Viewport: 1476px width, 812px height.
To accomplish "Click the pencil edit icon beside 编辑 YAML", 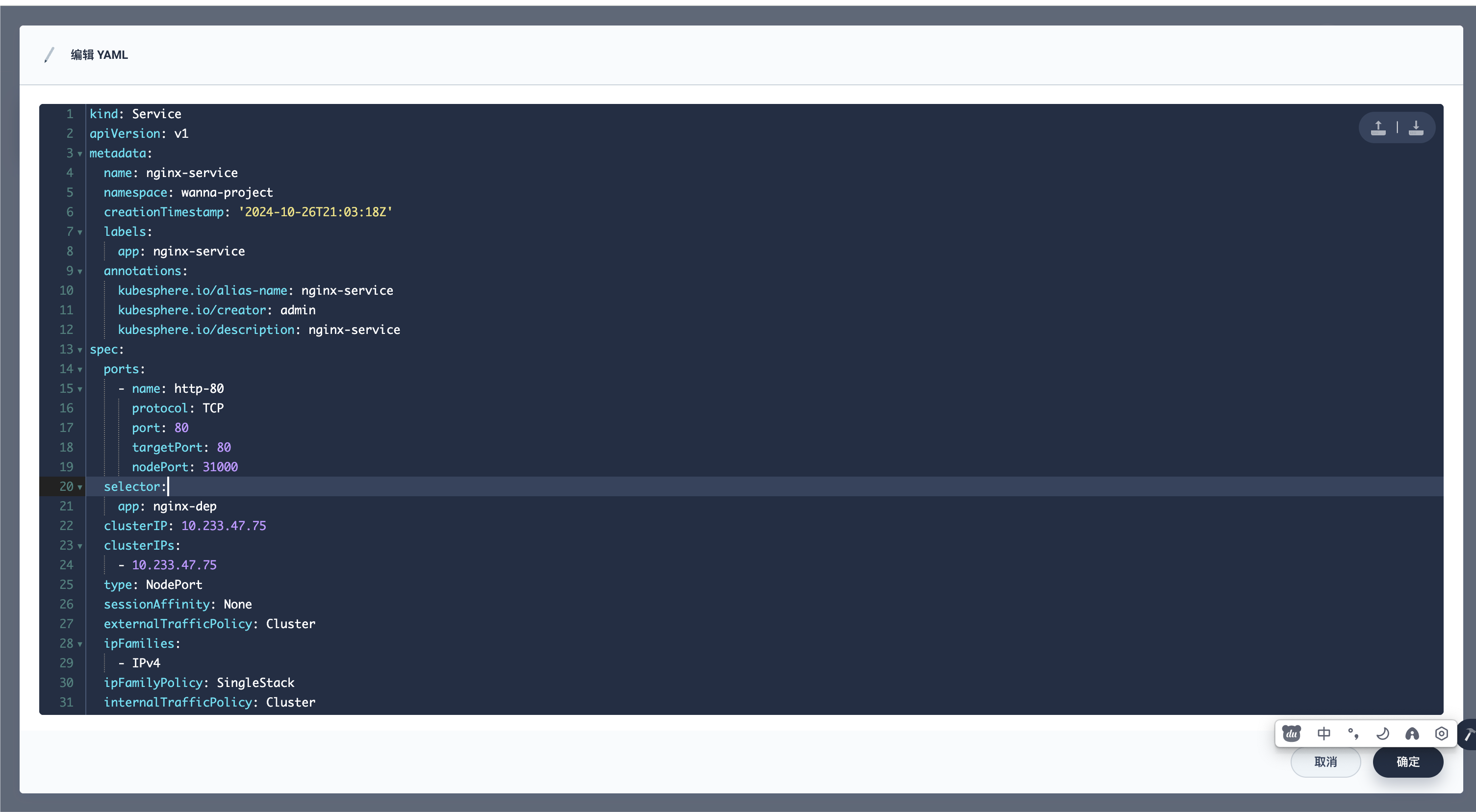I will tap(49, 55).
